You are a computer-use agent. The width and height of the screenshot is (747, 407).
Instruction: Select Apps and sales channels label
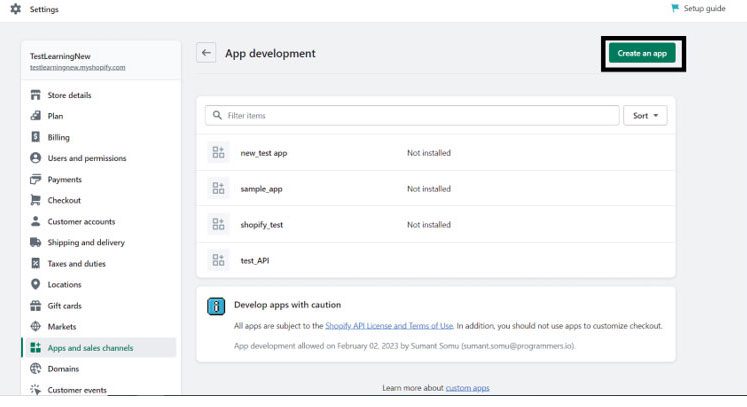coord(91,348)
